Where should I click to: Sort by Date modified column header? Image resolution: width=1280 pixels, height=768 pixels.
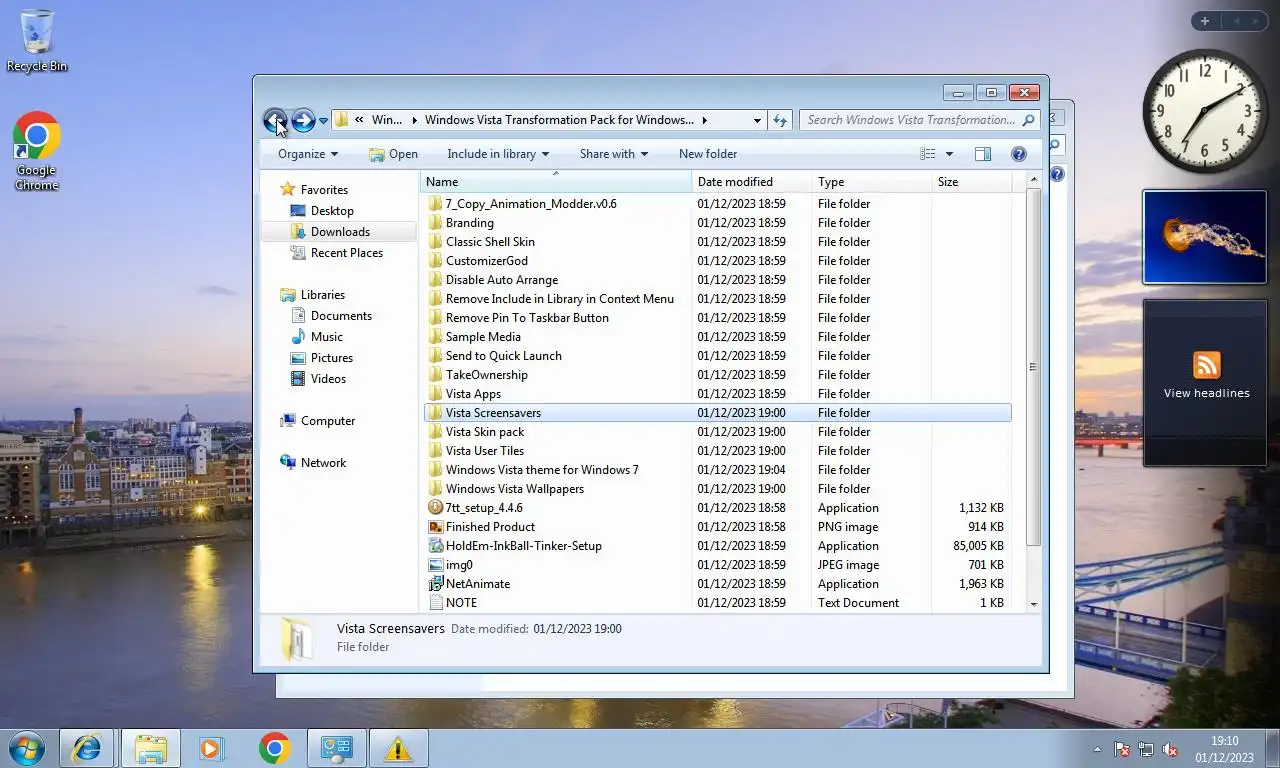(x=751, y=182)
